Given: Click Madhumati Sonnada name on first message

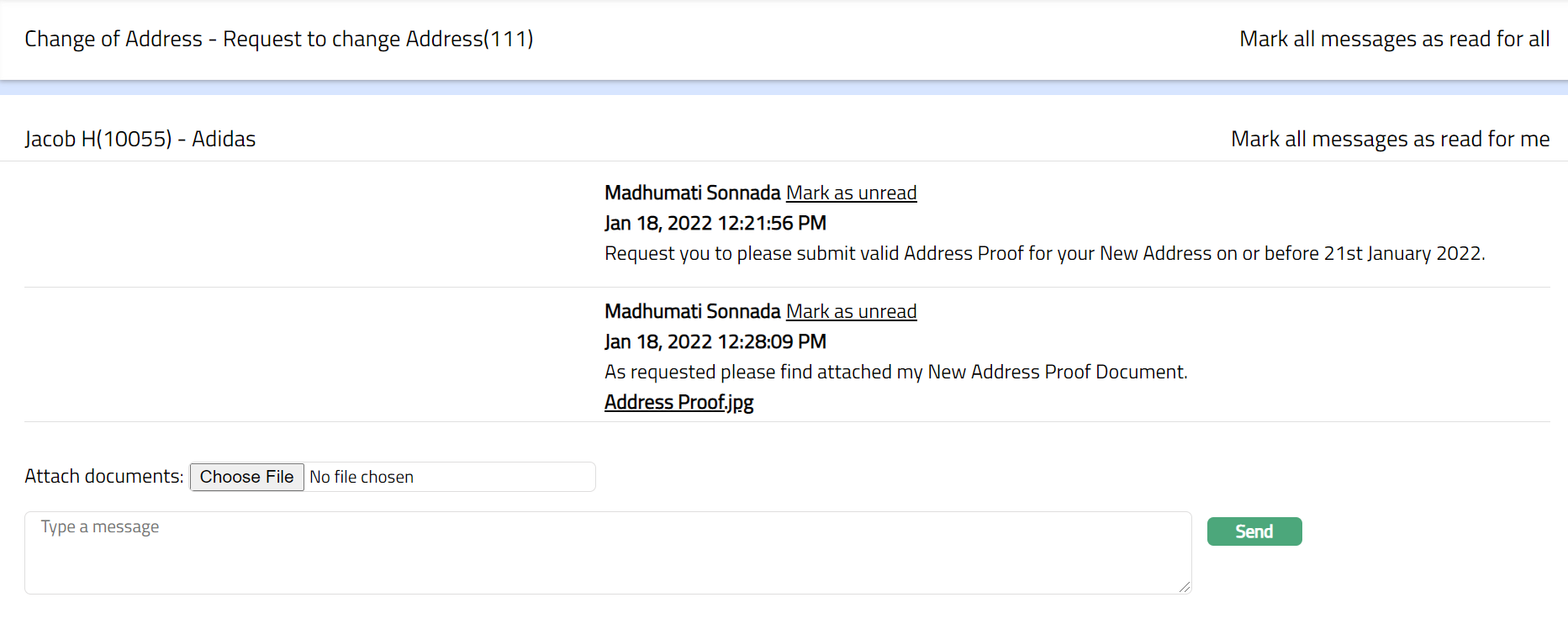Looking at the screenshot, I should pos(692,193).
